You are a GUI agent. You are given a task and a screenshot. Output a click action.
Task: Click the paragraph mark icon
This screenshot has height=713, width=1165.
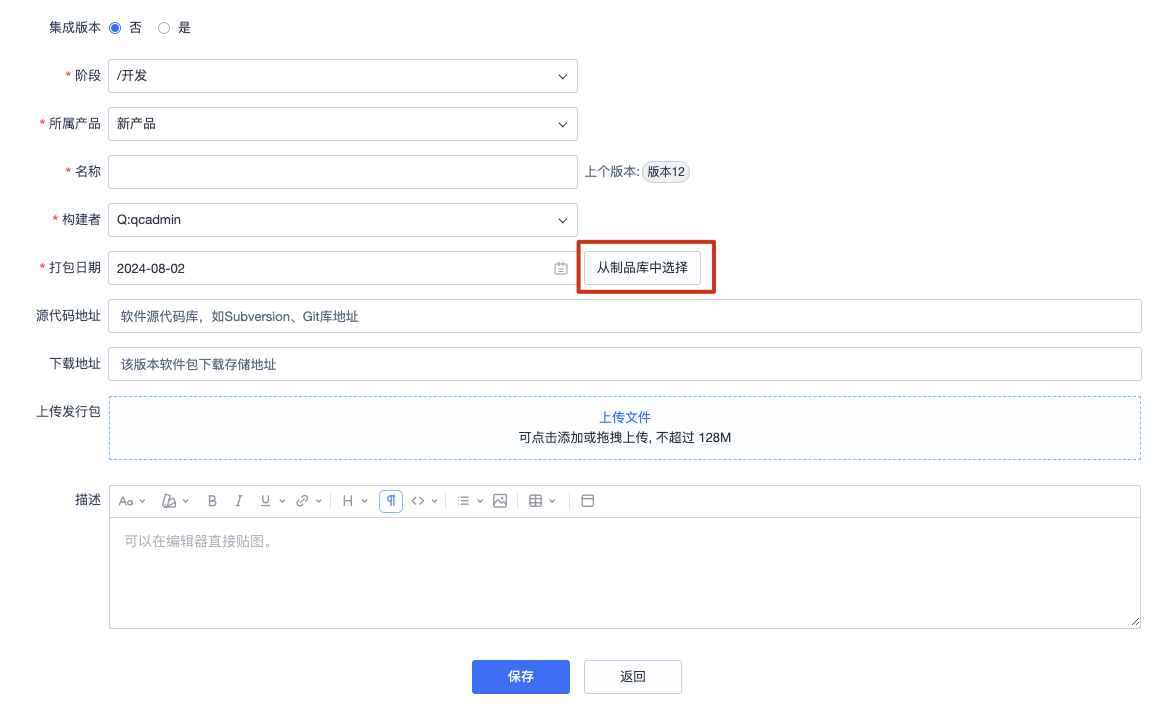[x=391, y=501]
